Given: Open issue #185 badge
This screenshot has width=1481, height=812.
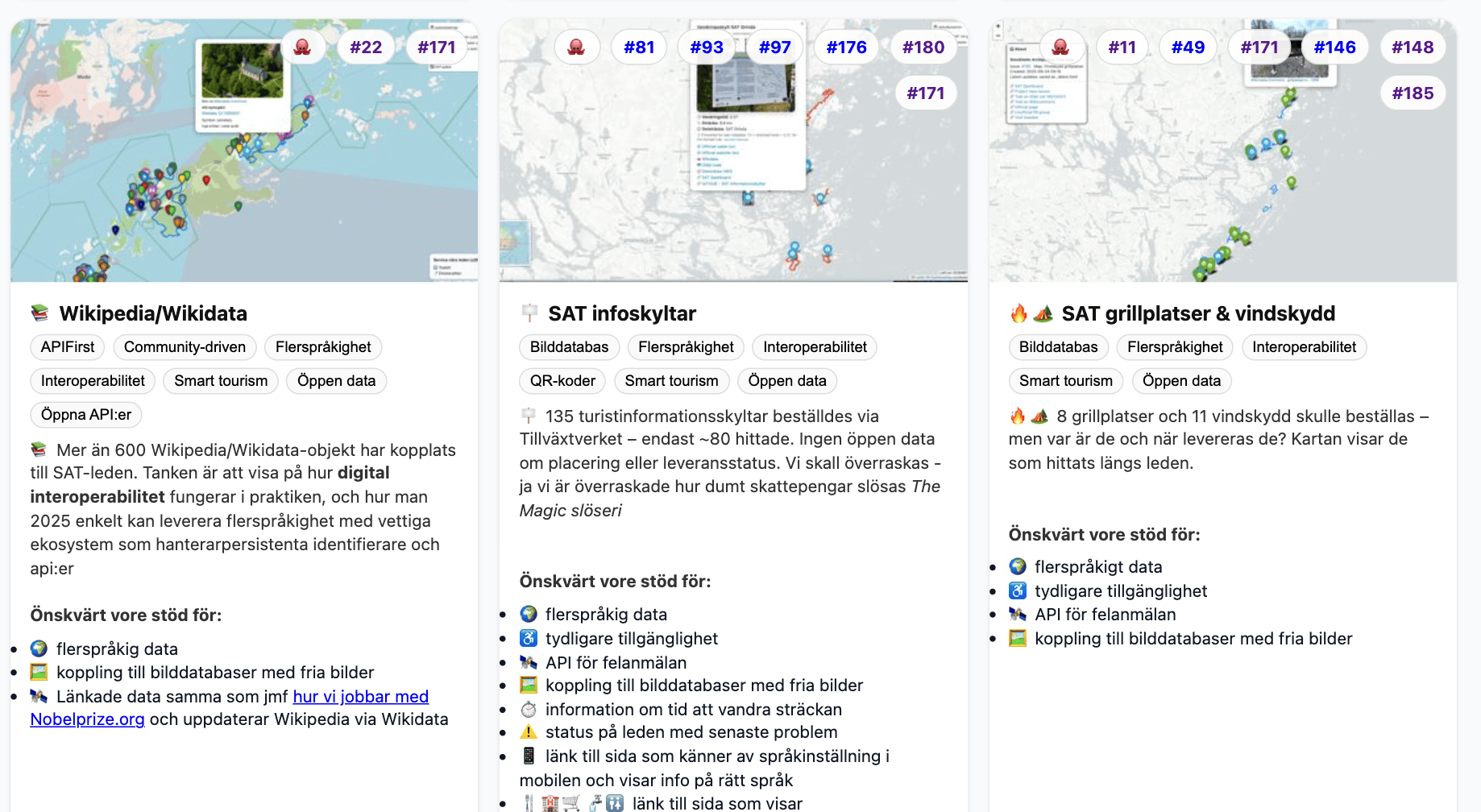Looking at the screenshot, I should click(1413, 93).
